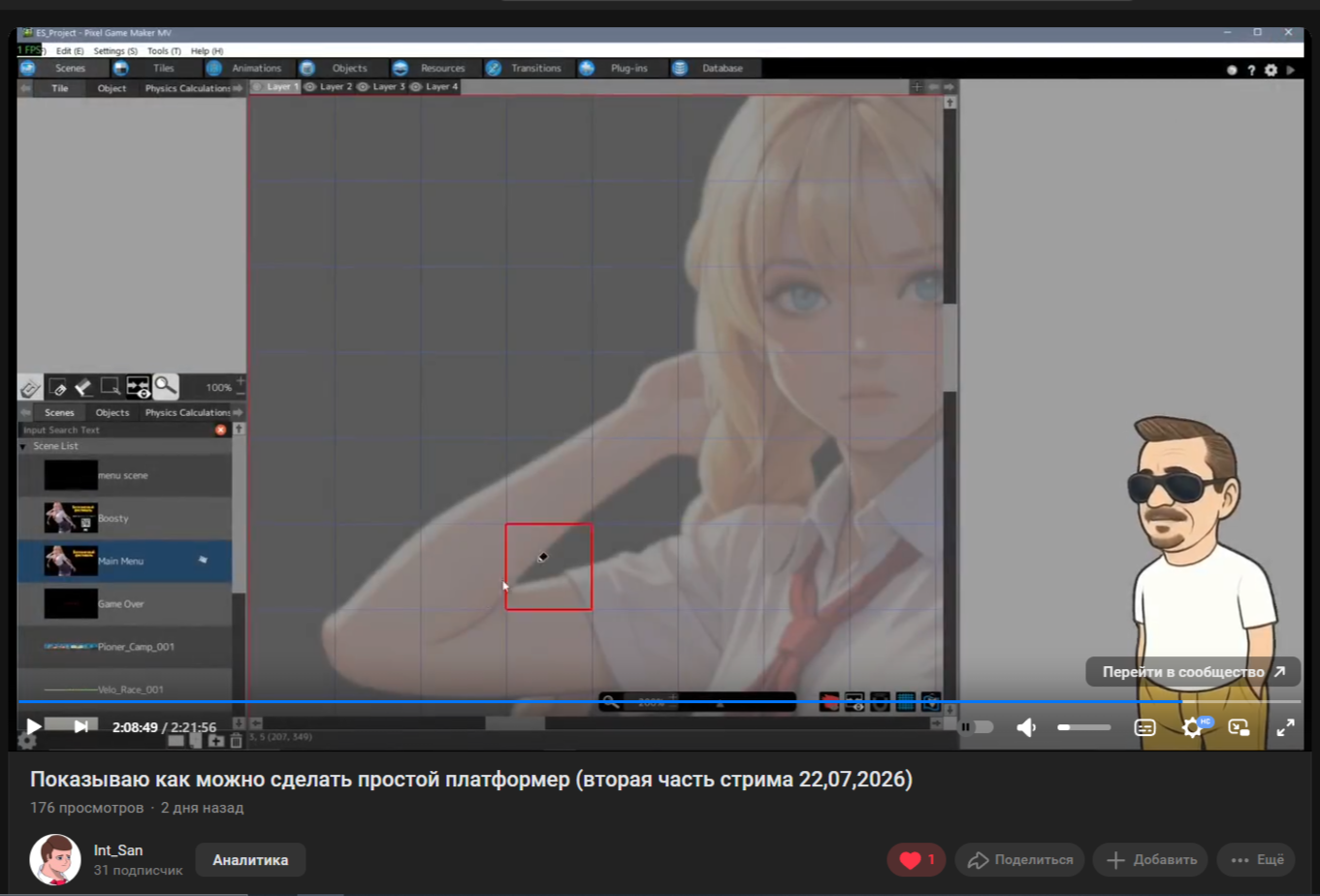
Task: Select the Boosty scene thumbnail
Action: 71,518
